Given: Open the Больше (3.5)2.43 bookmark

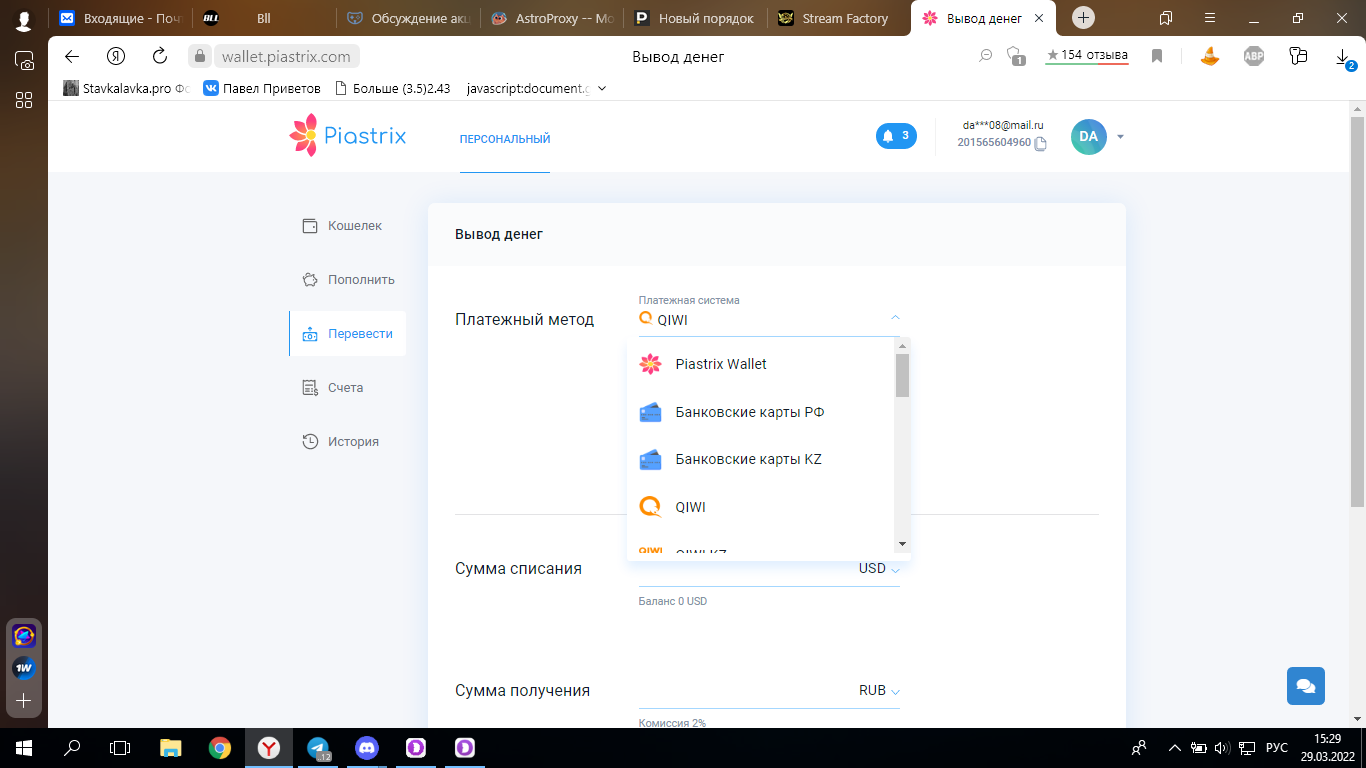Looking at the screenshot, I should coord(394,88).
